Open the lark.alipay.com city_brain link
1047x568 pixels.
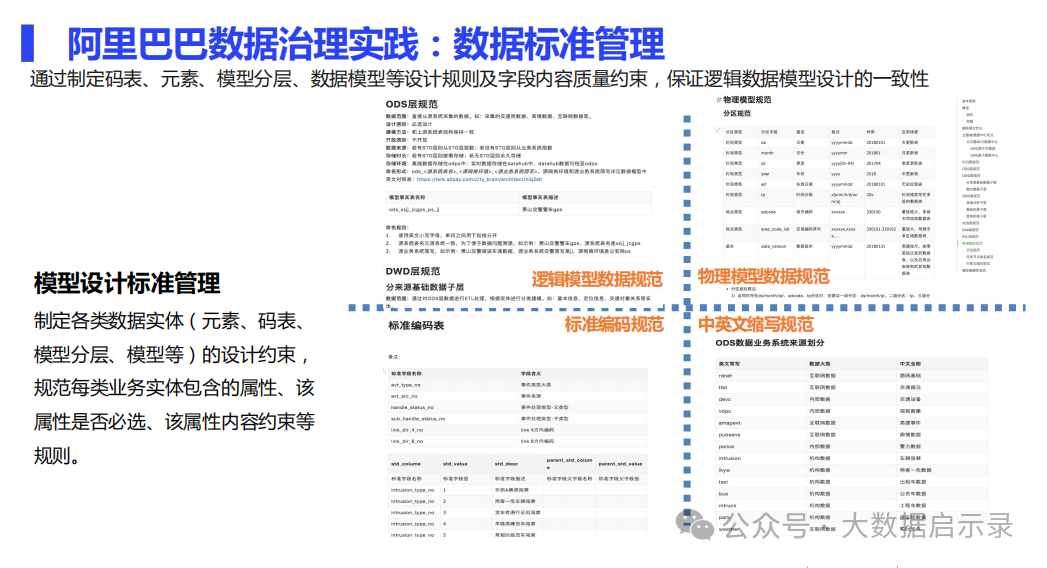click(x=479, y=180)
